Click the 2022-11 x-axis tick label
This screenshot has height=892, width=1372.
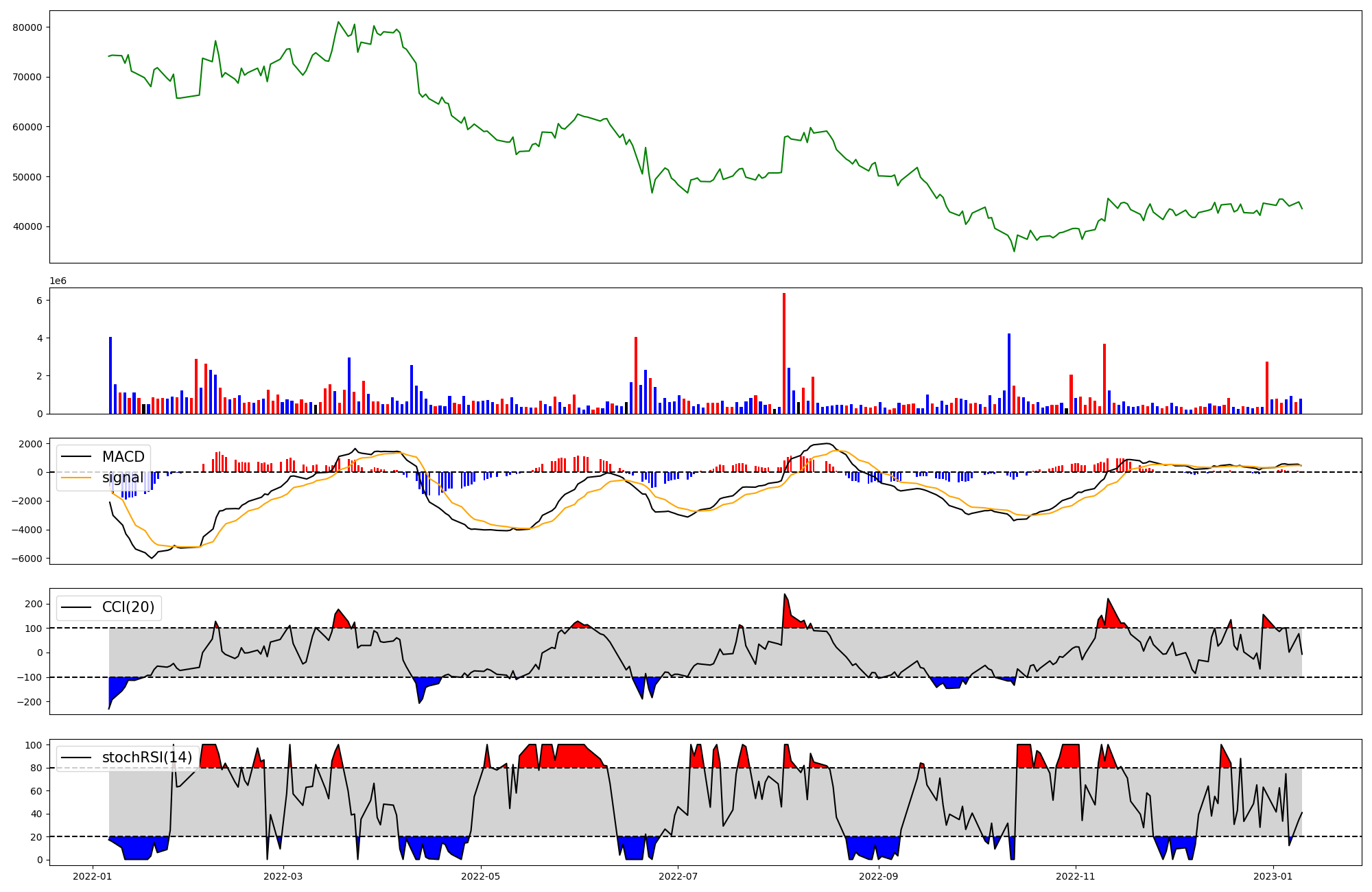[1076, 876]
